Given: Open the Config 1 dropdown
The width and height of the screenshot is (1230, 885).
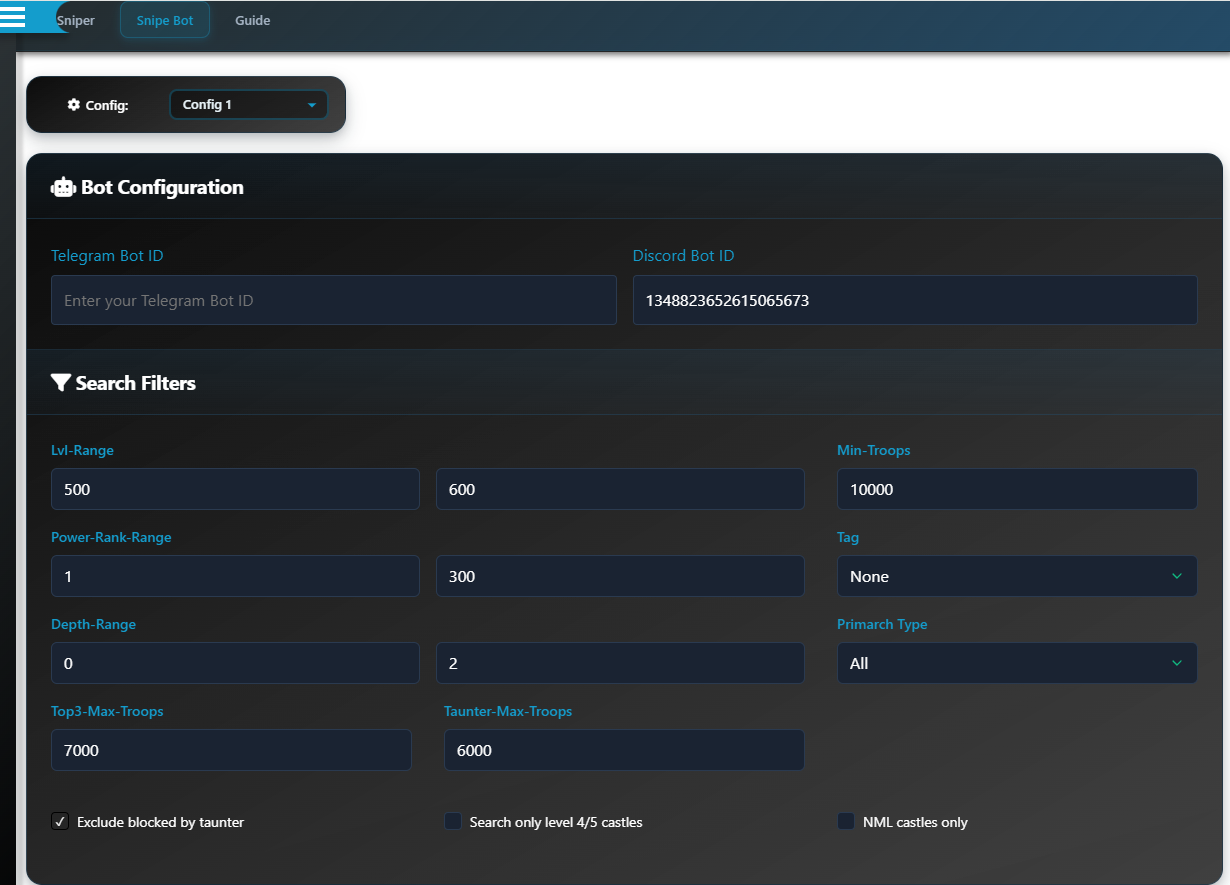Looking at the screenshot, I should coord(248,105).
